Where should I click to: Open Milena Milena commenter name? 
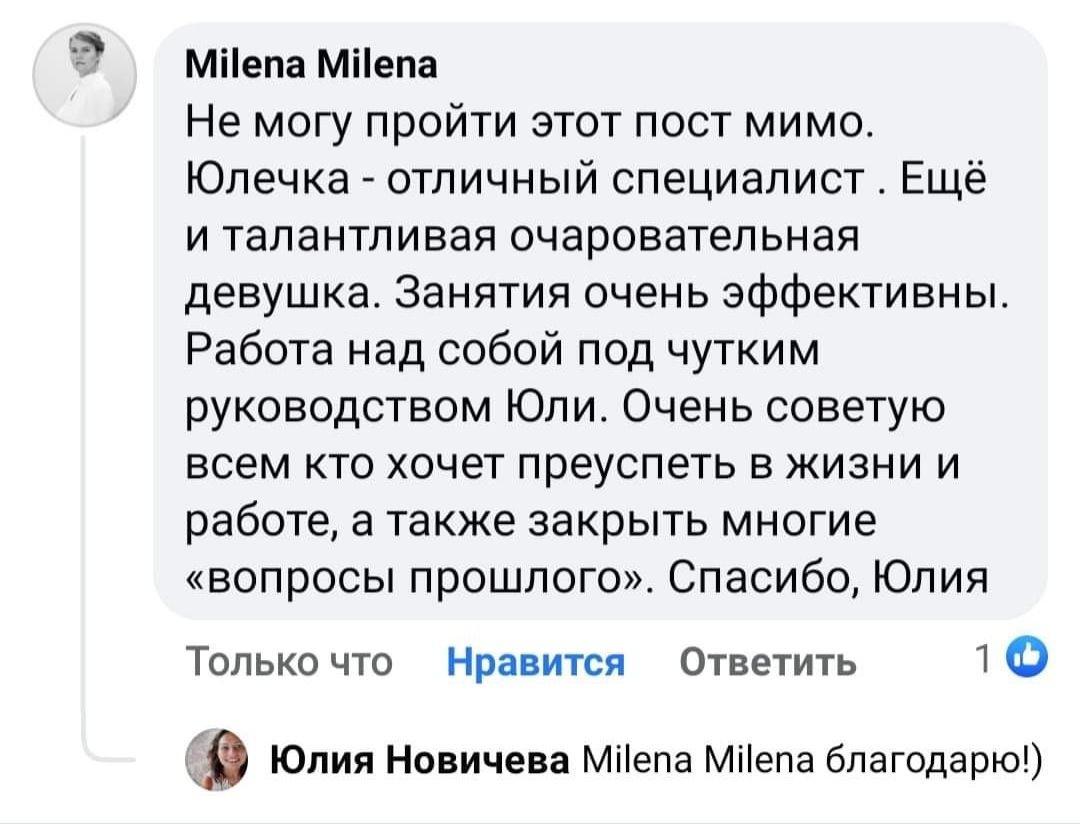pos(311,67)
